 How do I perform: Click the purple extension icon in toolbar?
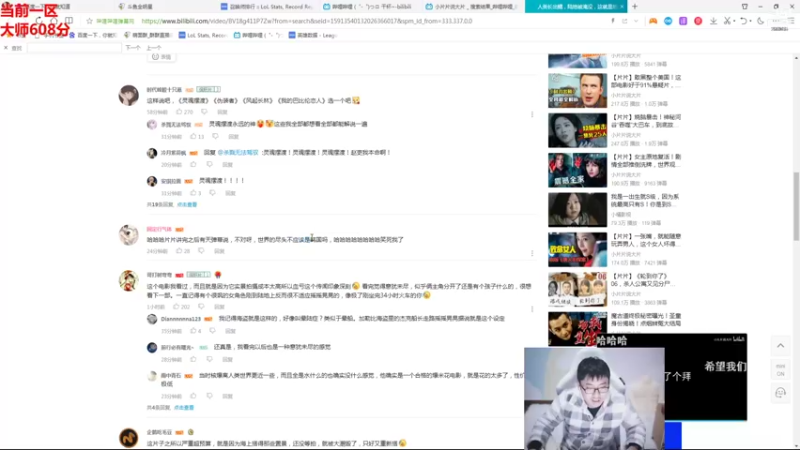(683, 21)
